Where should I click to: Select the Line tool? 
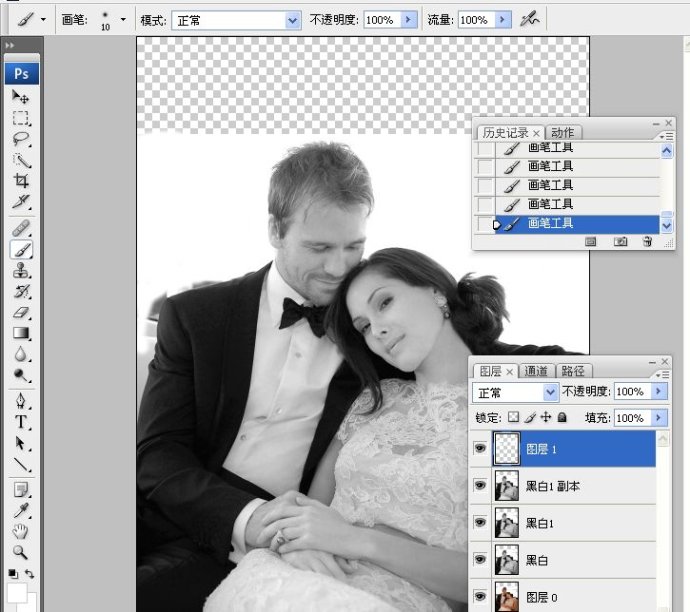[20, 464]
